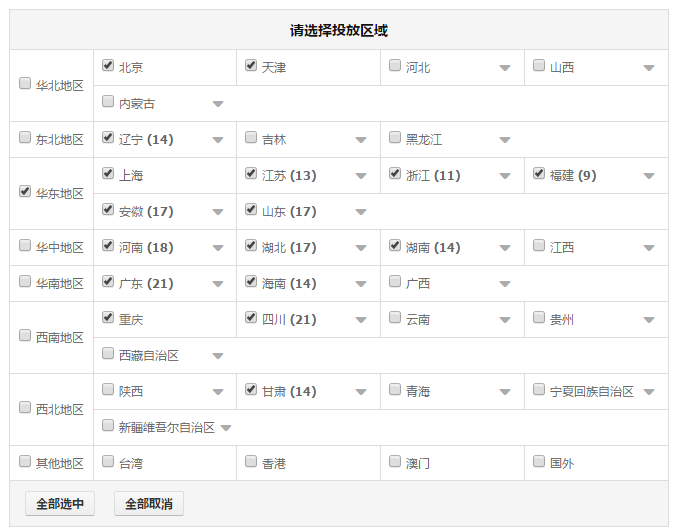Open the 福建 (9) dropdown arrow

649,176
